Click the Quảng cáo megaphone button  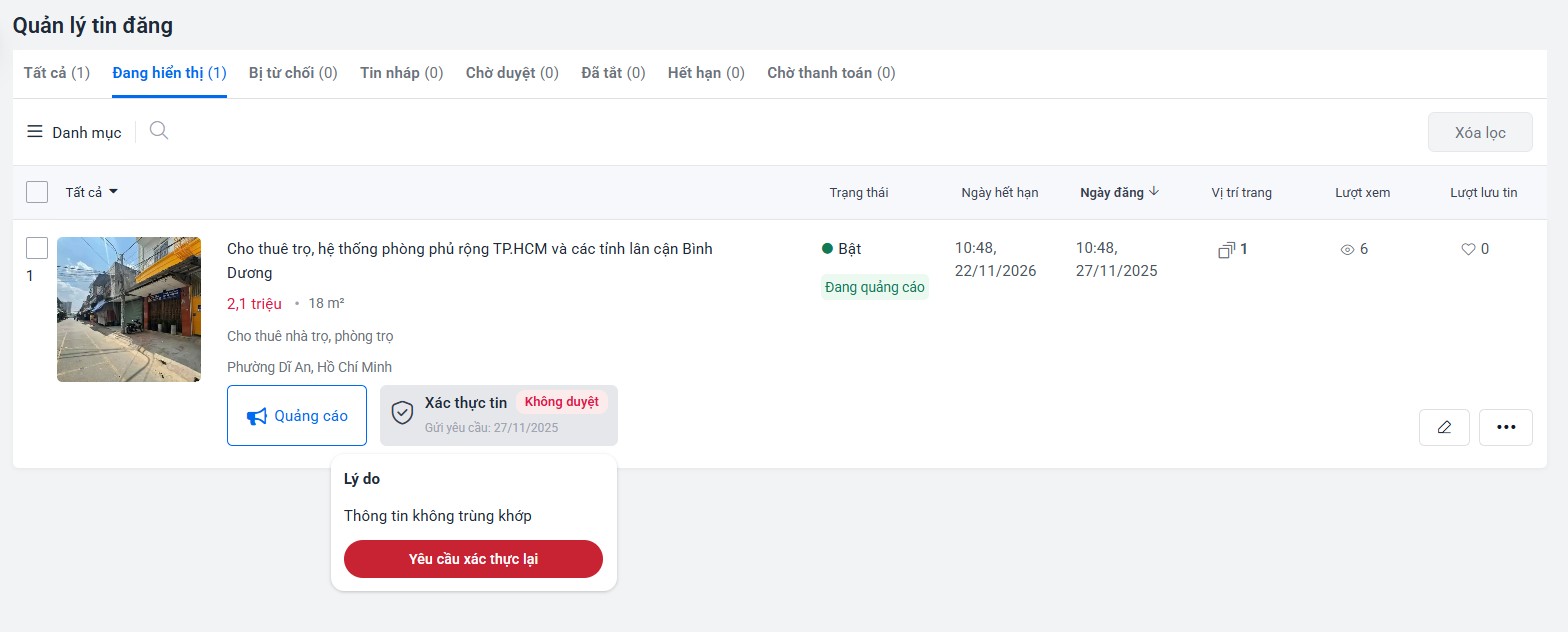pos(297,415)
